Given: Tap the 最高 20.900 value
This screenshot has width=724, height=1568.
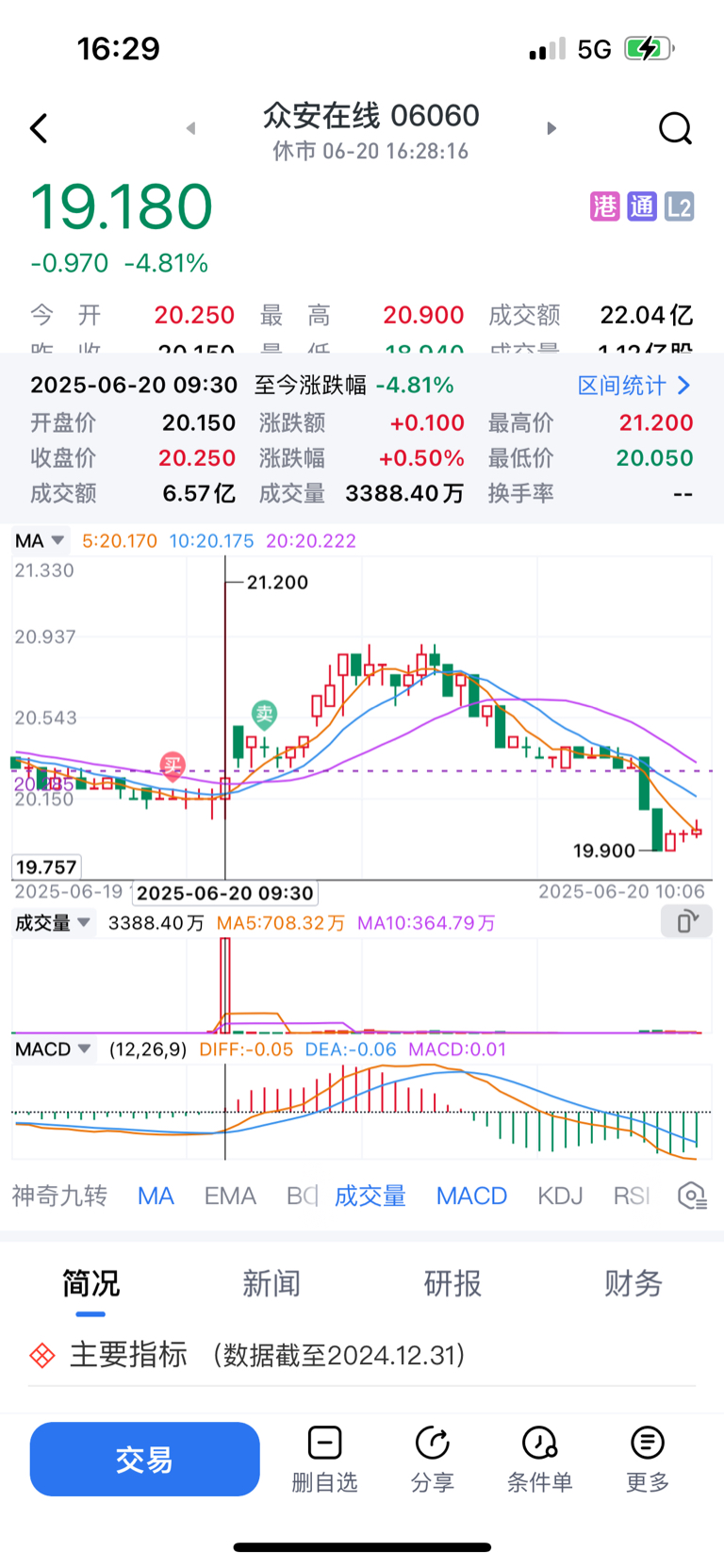Looking at the screenshot, I should [x=423, y=315].
